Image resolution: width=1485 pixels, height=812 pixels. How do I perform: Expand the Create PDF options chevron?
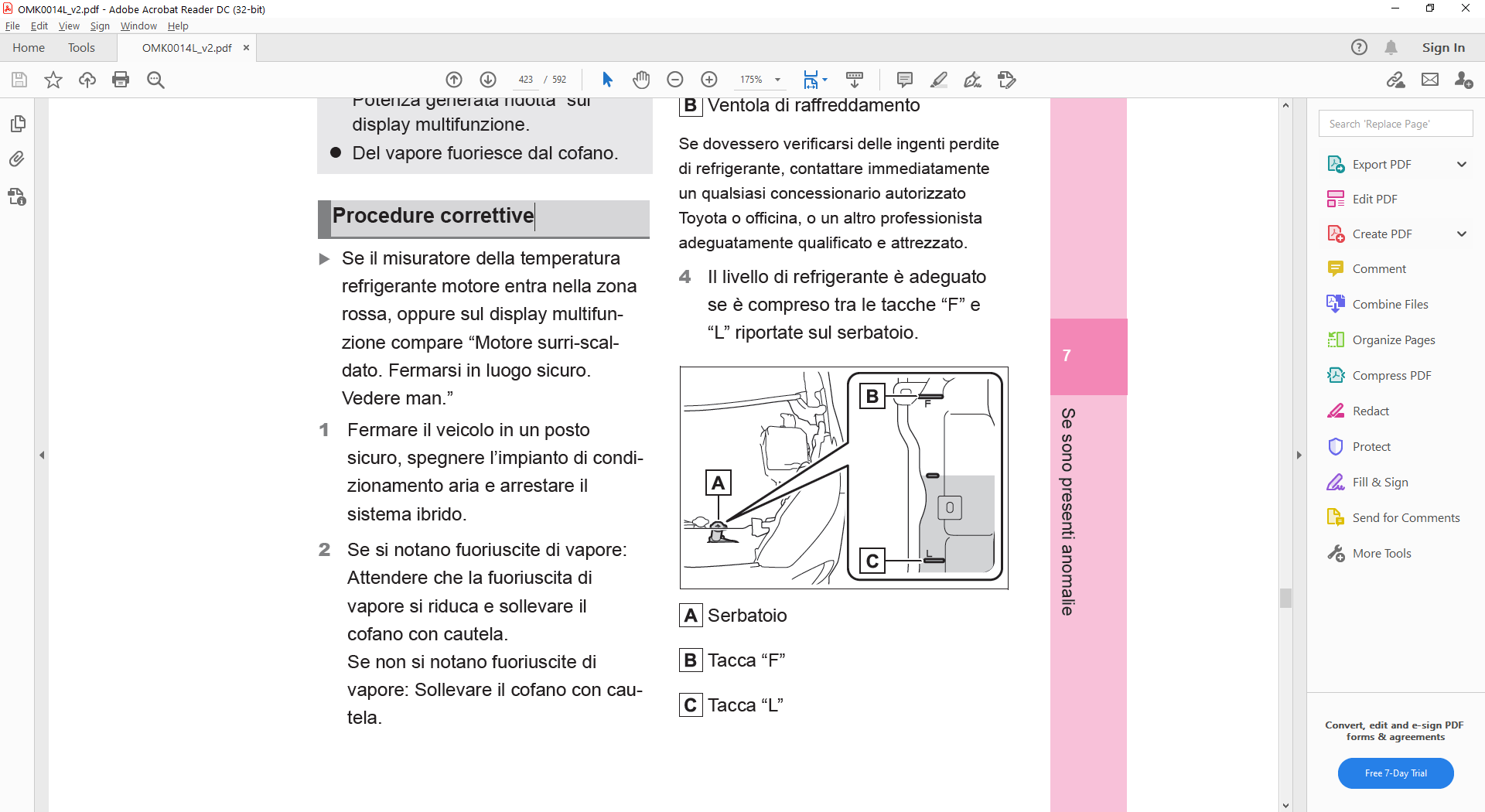[x=1462, y=234]
